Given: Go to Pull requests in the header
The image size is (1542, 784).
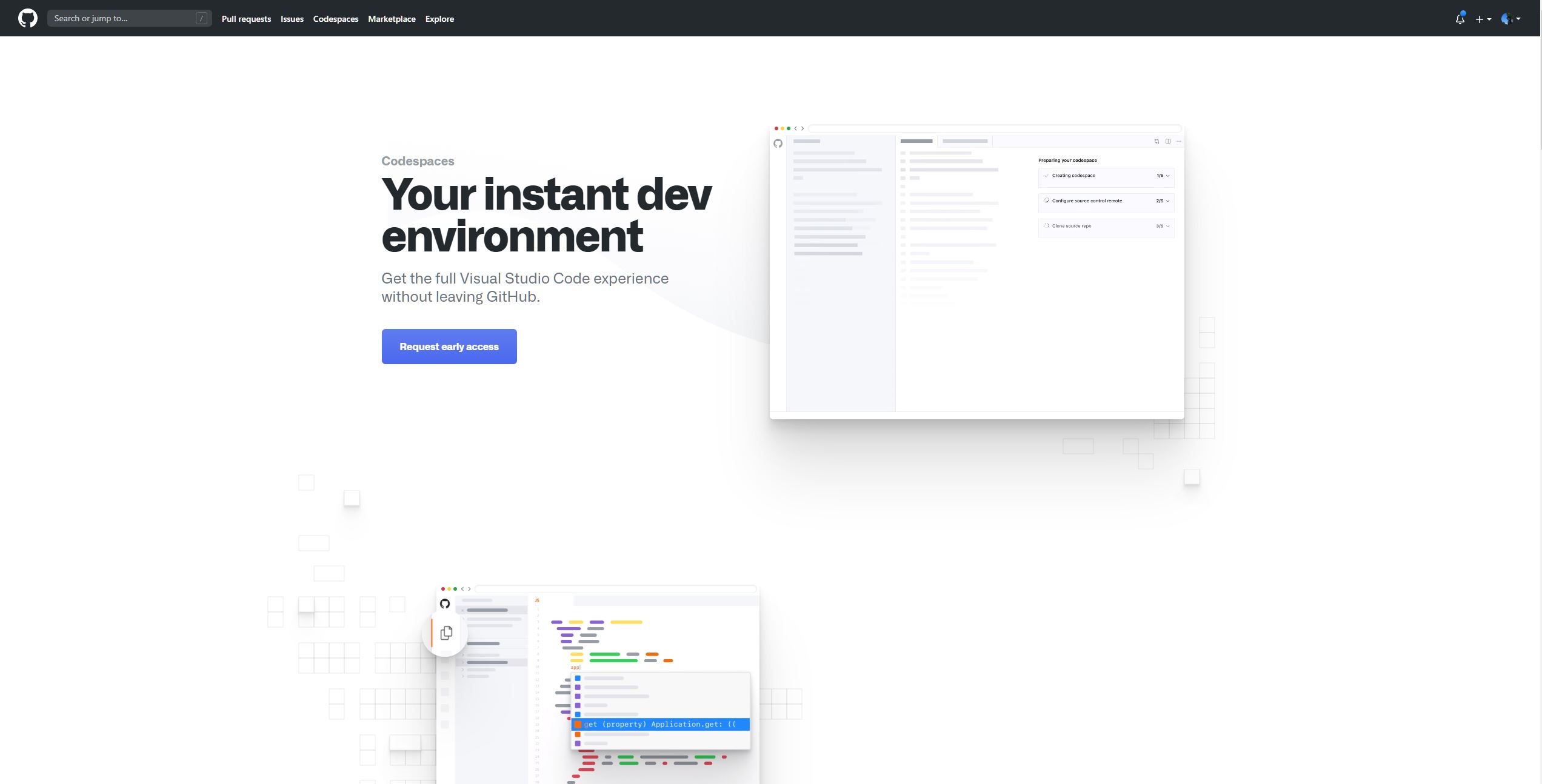Looking at the screenshot, I should 246,19.
